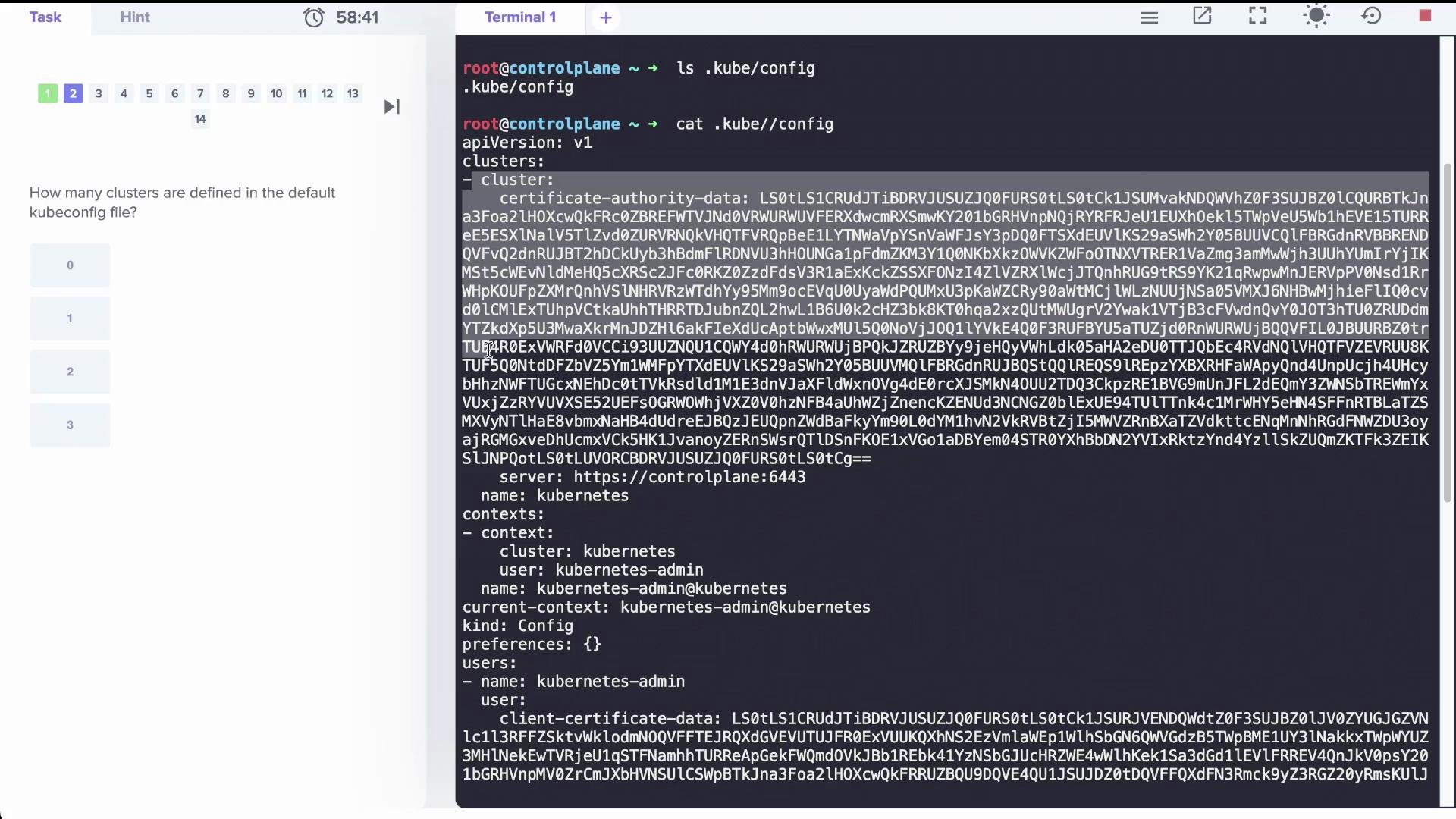Click the 'apiVersion: v1' line
The height and width of the screenshot is (819, 1456).
coord(527,143)
